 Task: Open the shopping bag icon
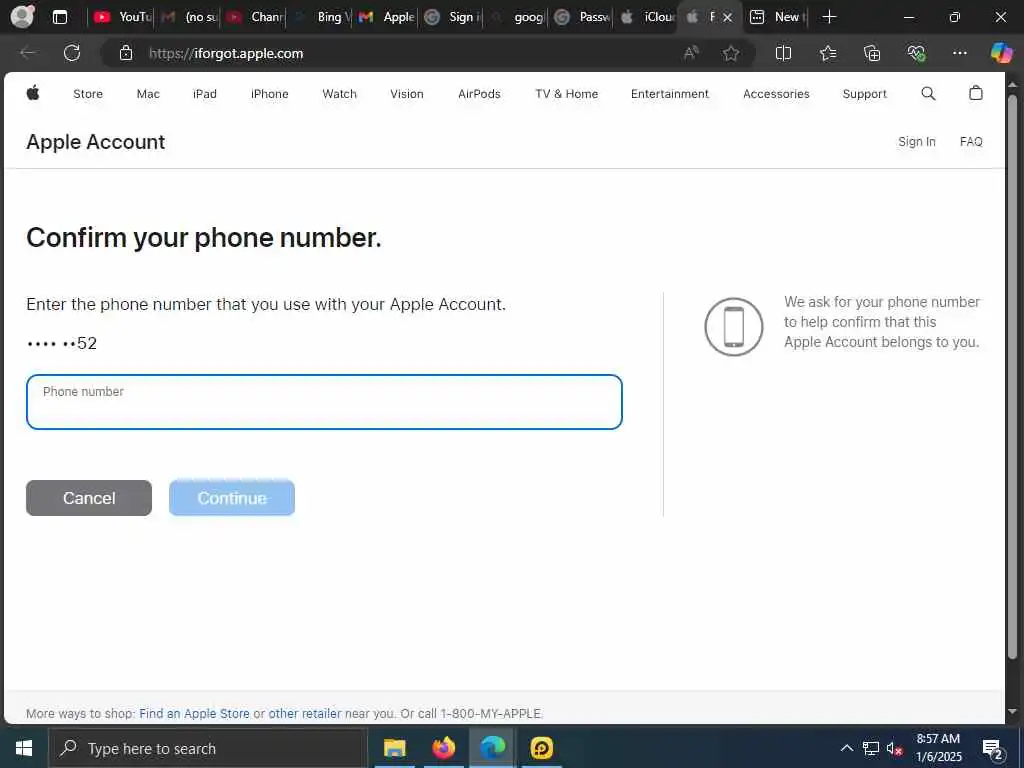tap(976, 93)
